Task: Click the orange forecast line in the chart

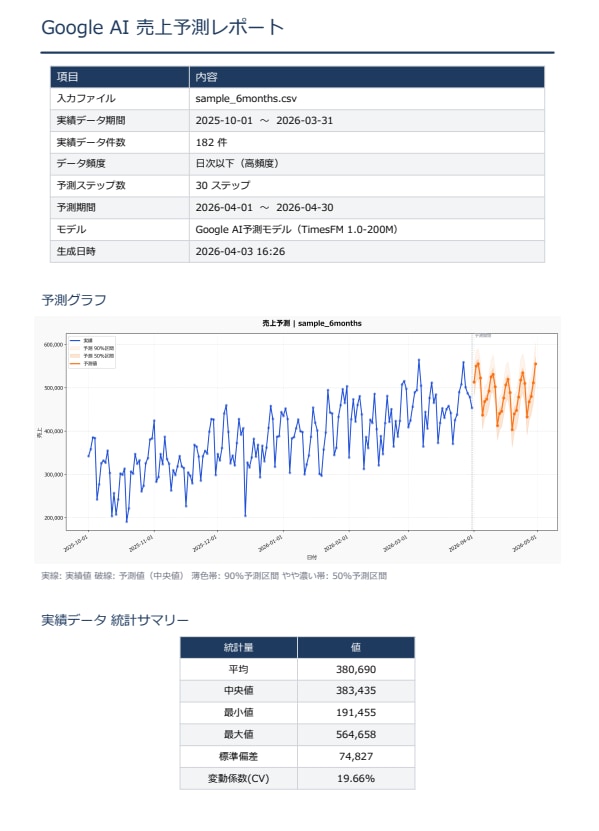Action: (505, 397)
